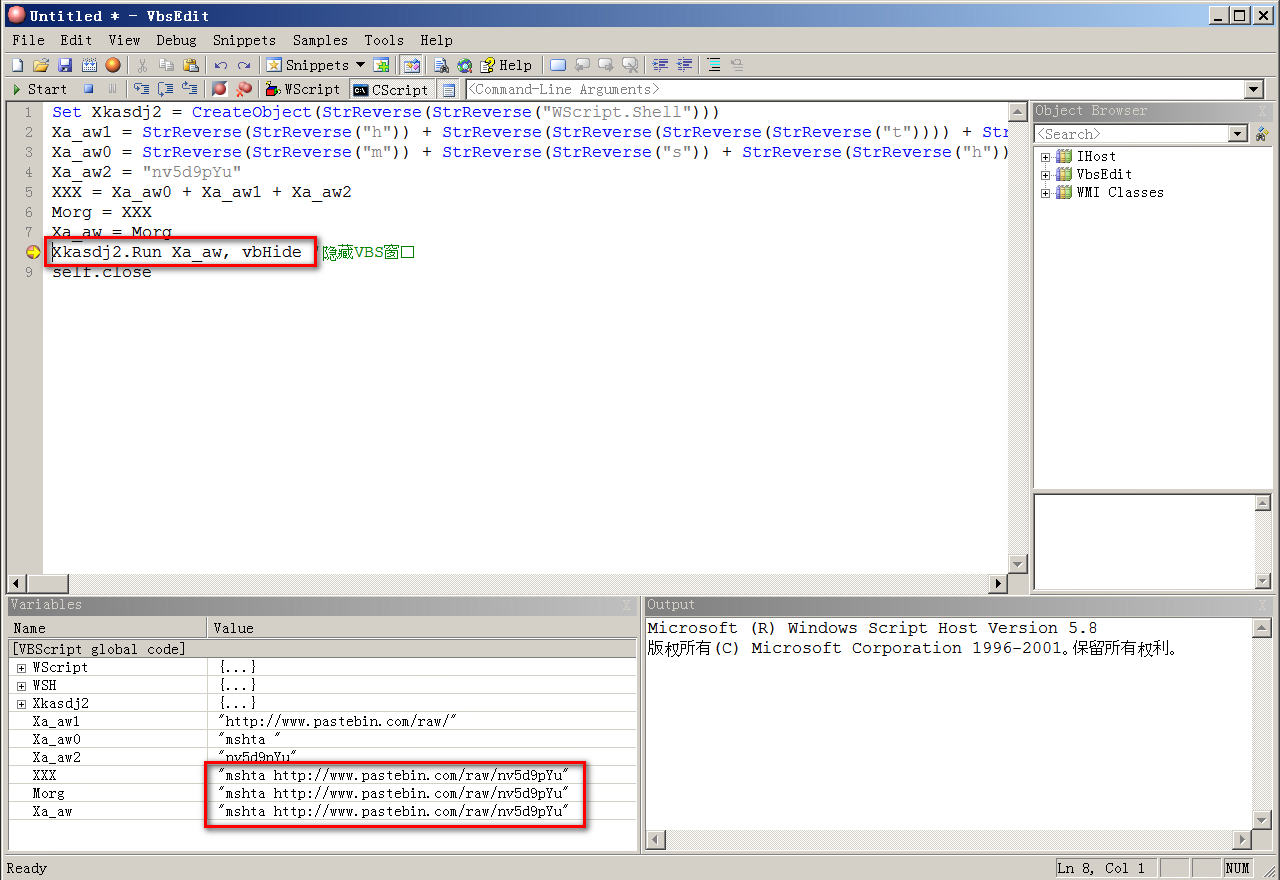
Task: Click the binoculars search icon in Object Browser
Action: tap(1262, 134)
